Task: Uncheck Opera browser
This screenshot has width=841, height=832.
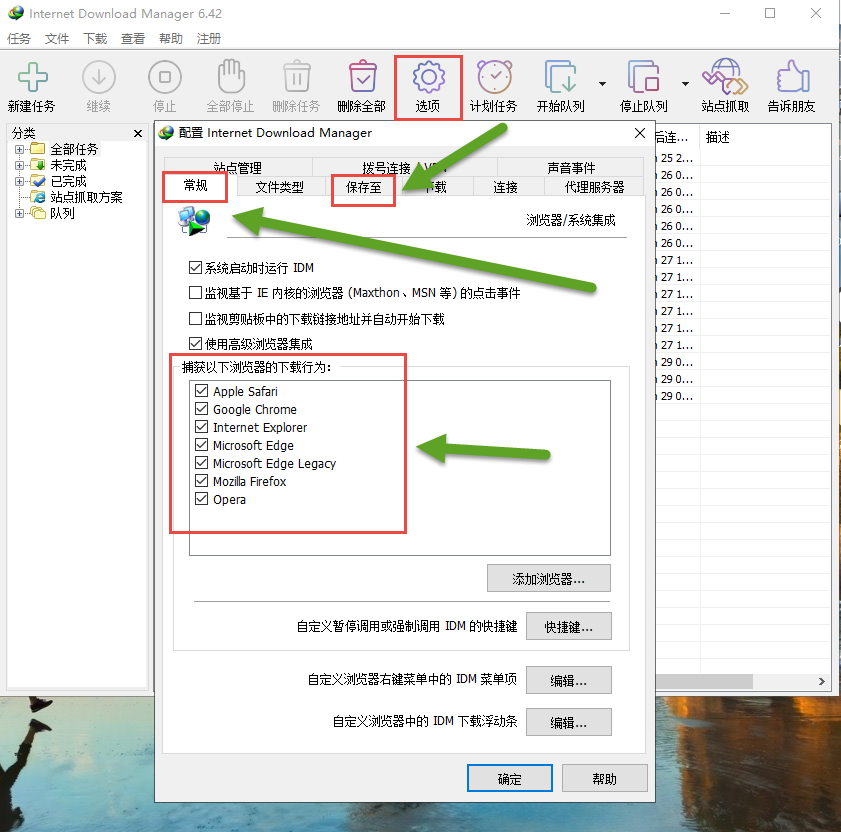Action: point(201,498)
